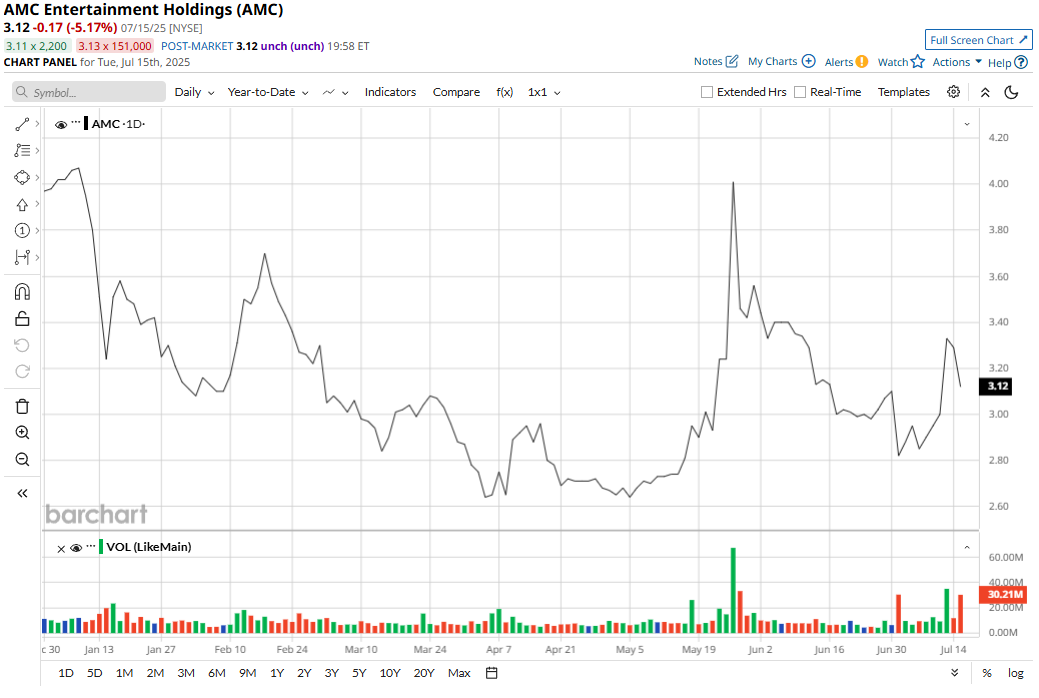Enable the Extended Hrs checkbox

pyautogui.click(x=707, y=92)
